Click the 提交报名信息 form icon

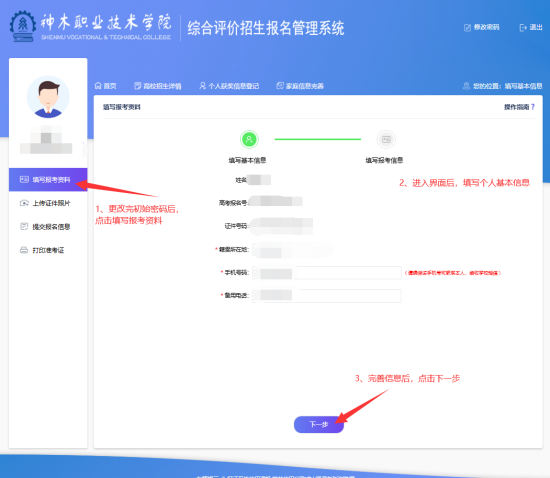coord(24,227)
